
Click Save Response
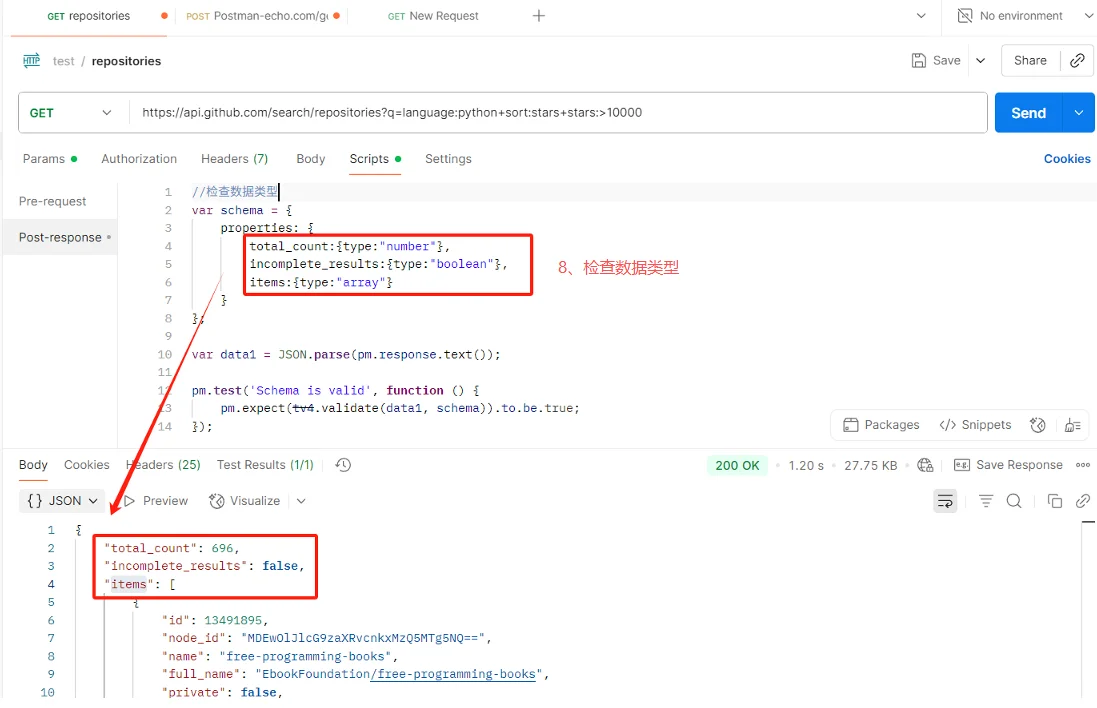pos(1008,465)
